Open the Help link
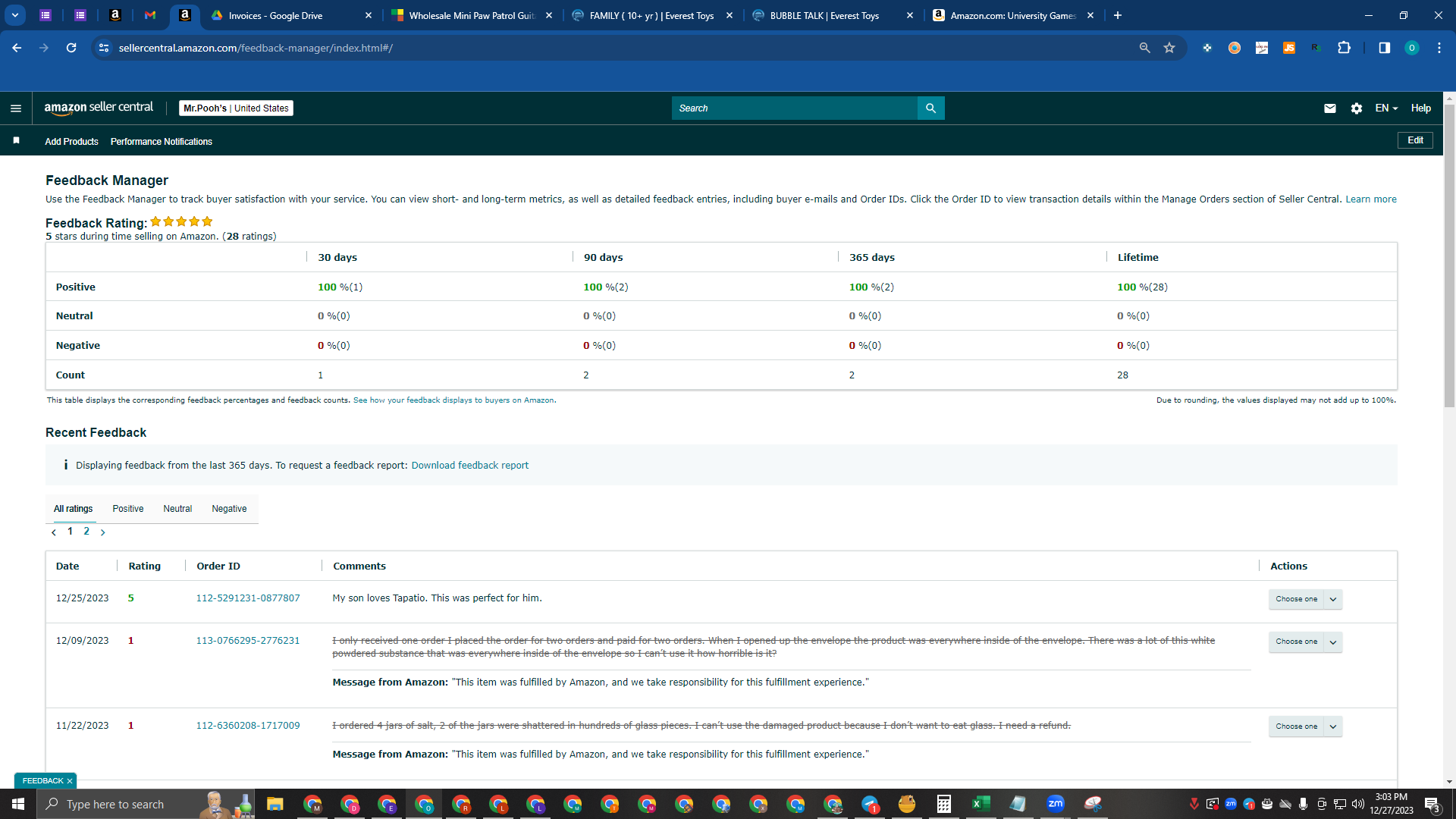Viewport: 1456px width, 819px height. [1421, 108]
